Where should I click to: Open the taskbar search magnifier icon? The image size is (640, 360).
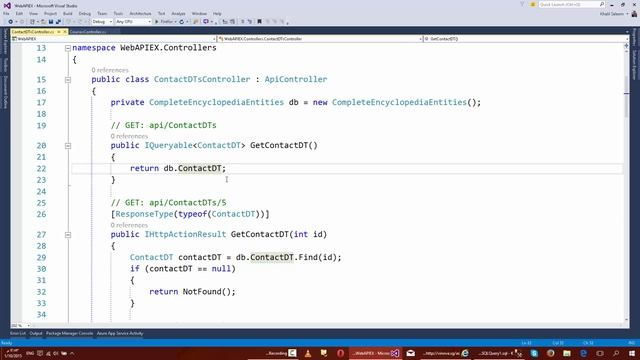click(616, 353)
